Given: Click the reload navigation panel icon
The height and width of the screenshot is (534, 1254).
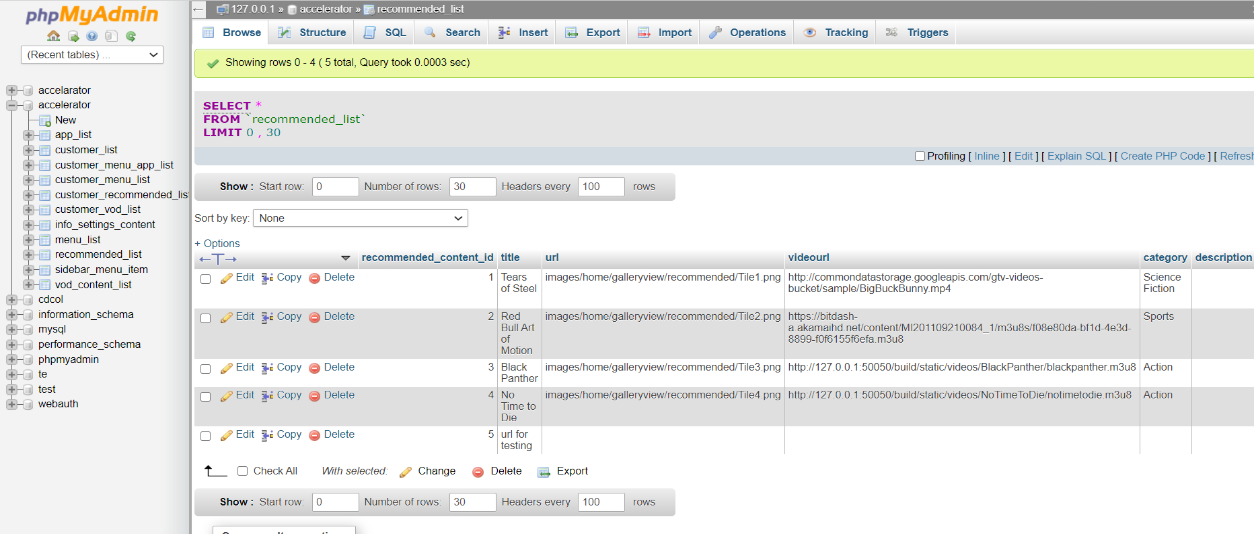Looking at the screenshot, I should (130, 36).
